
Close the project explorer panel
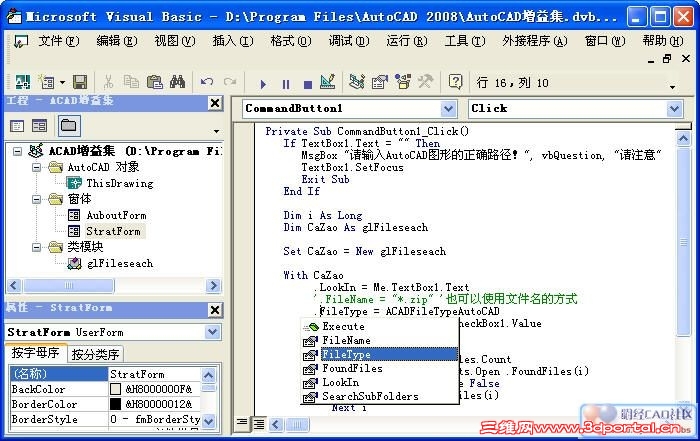(x=215, y=103)
